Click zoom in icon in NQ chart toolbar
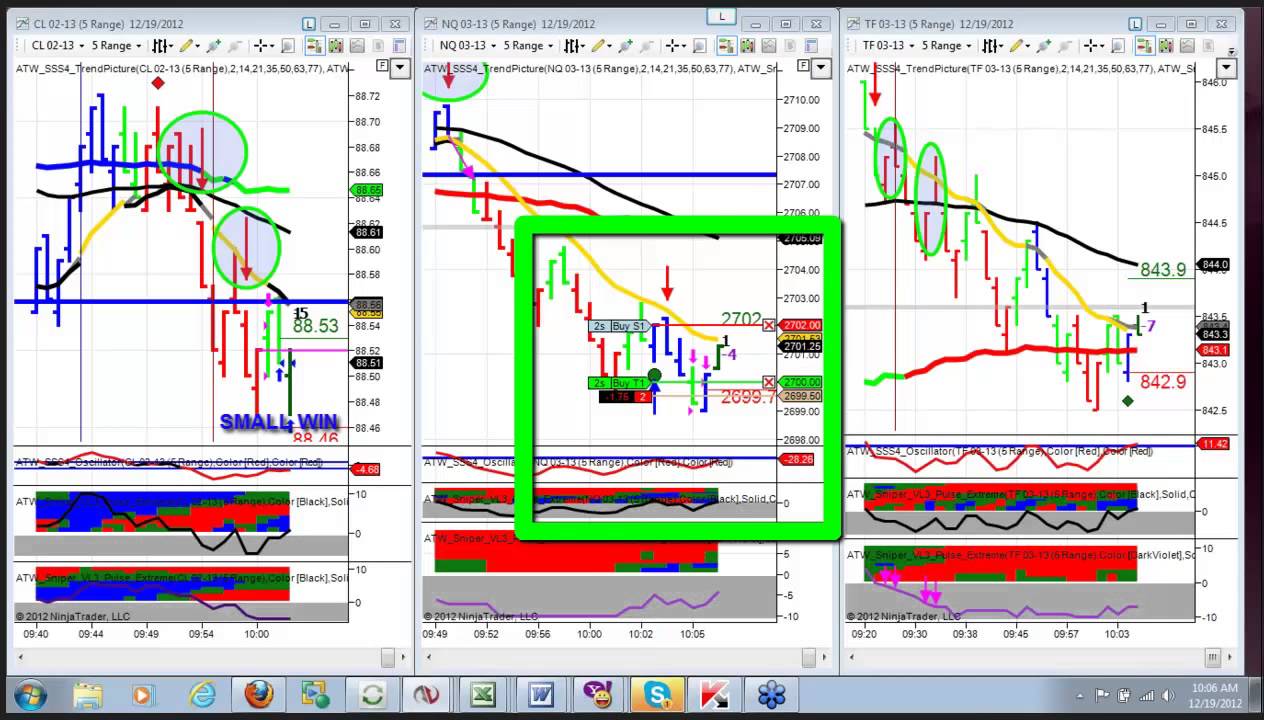 click(625, 45)
